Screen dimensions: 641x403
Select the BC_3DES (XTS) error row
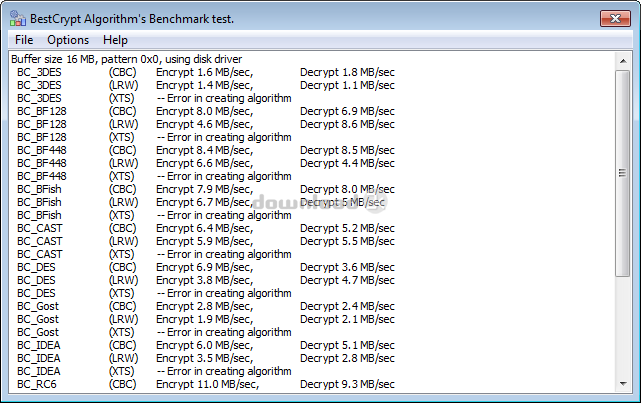[154, 99]
